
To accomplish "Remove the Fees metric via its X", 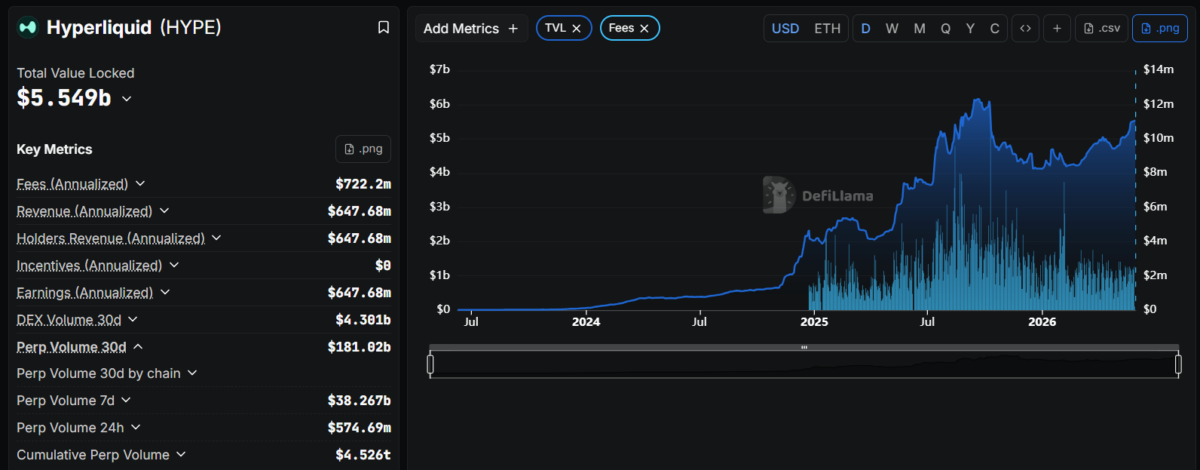I will coord(644,29).
